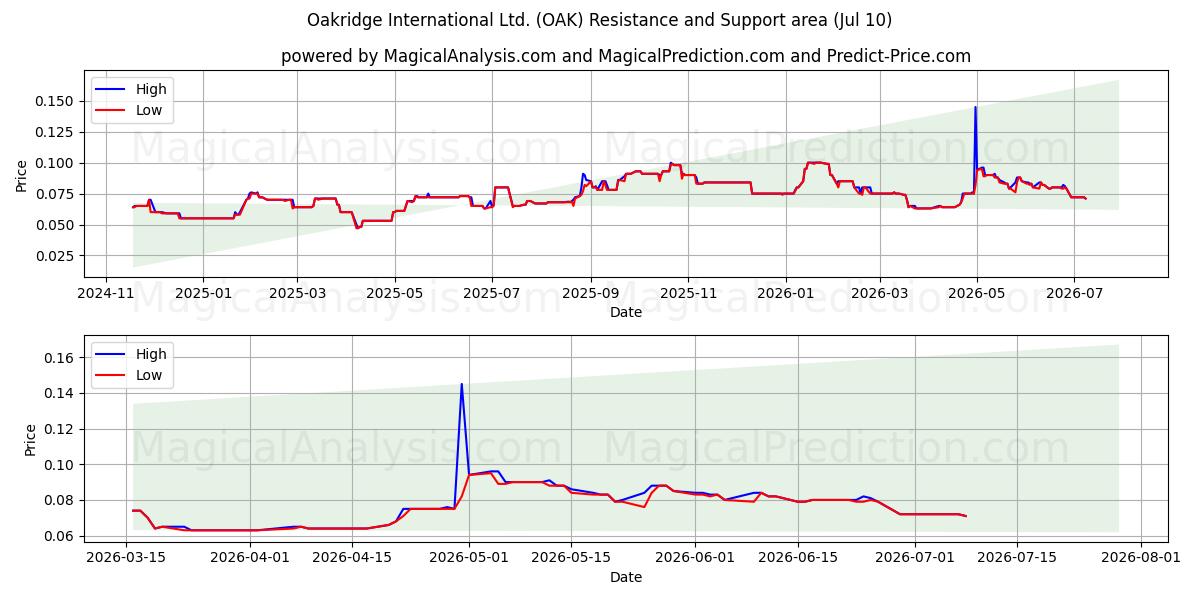Click the 2026-01 x-axis tick label
Screen dimensions: 1200x600
click(x=784, y=295)
